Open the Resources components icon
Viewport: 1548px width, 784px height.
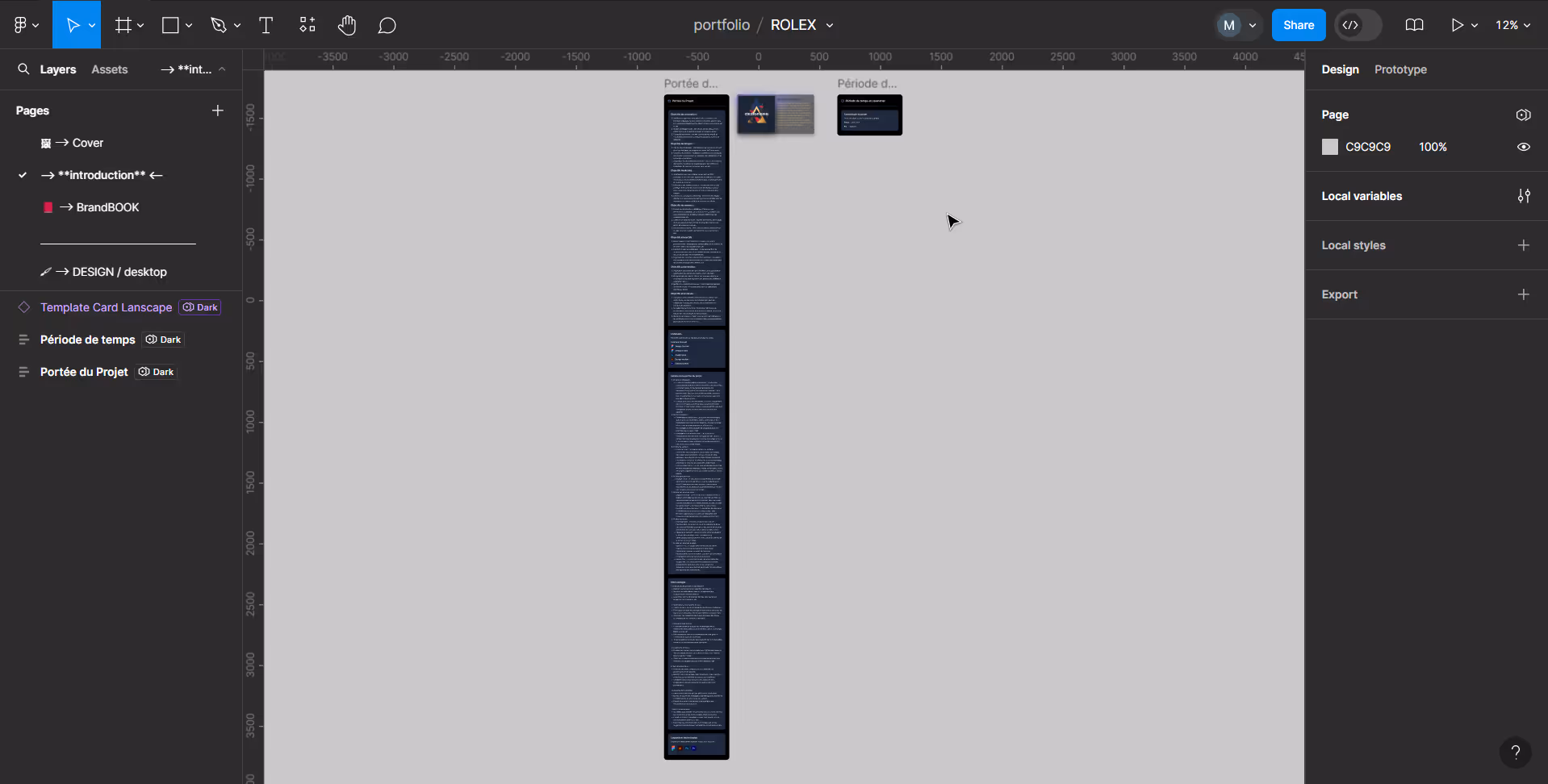[308, 25]
